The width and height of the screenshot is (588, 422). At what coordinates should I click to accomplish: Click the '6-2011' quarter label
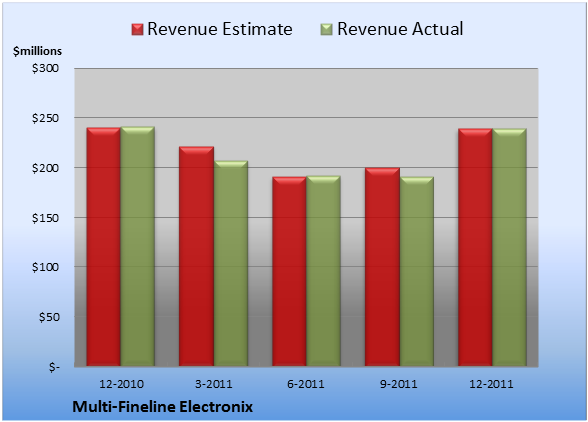click(306, 384)
